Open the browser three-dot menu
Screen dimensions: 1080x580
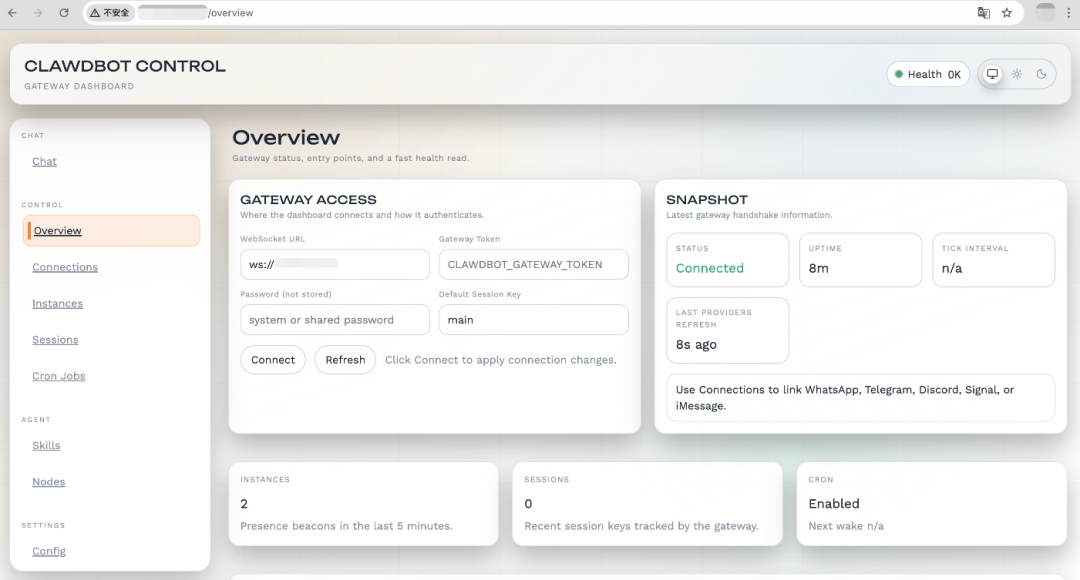pyautogui.click(x=1069, y=13)
